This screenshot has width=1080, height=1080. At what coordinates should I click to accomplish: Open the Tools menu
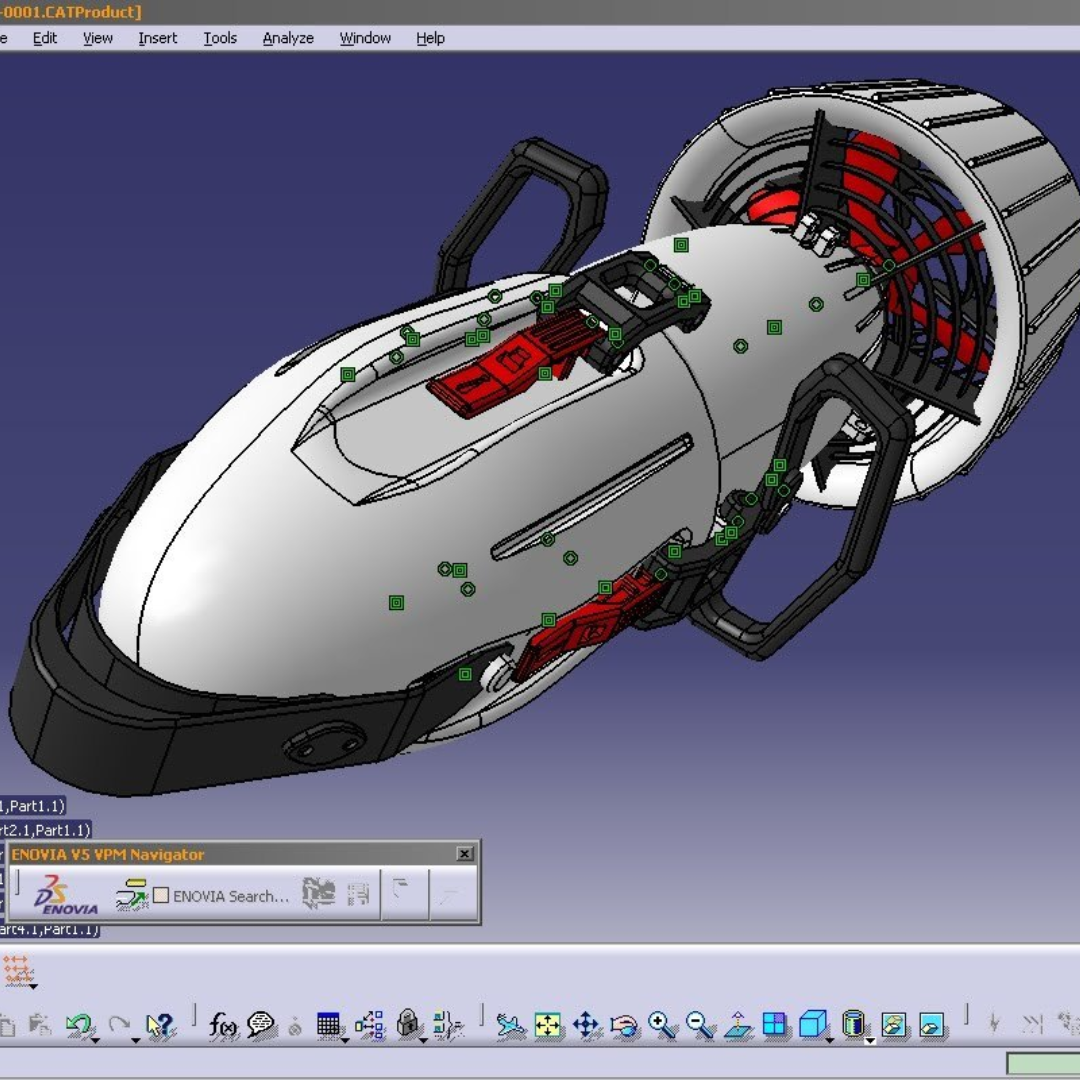click(x=220, y=38)
